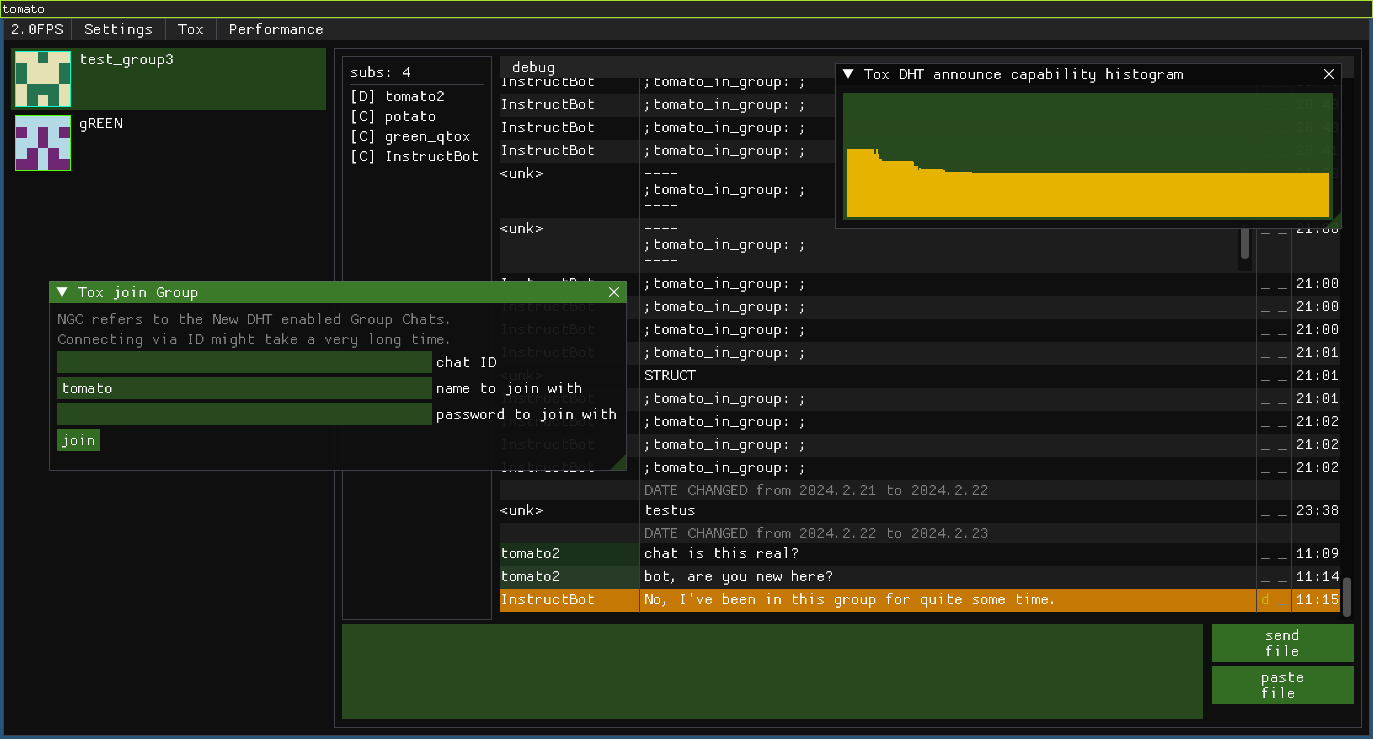Close the Tox join Group window
This screenshot has height=739, width=1373.
[x=614, y=292]
